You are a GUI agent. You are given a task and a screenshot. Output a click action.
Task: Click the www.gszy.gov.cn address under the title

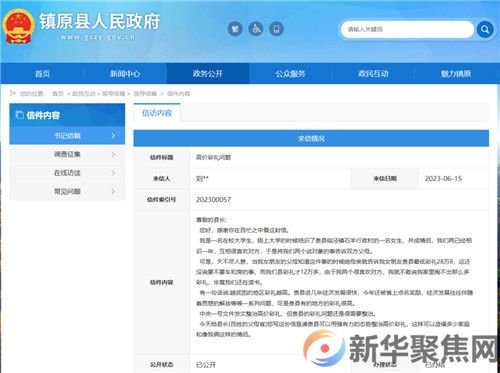pos(98,37)
